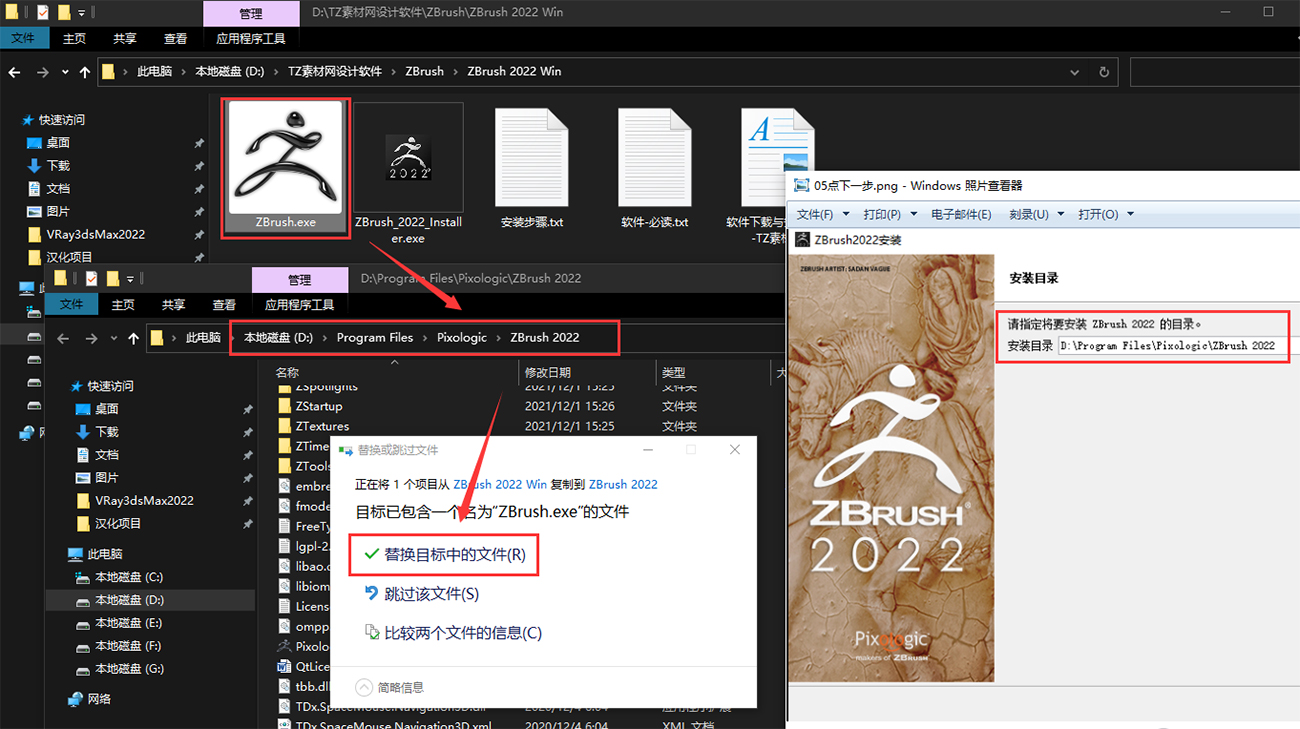Open 下载 in the front window sidebar

[x=107, y=432]
